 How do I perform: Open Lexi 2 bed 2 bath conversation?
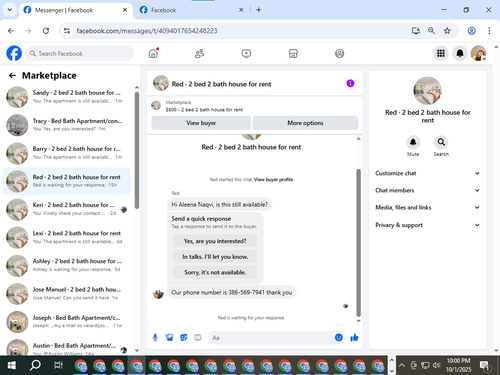pos(67,237)
